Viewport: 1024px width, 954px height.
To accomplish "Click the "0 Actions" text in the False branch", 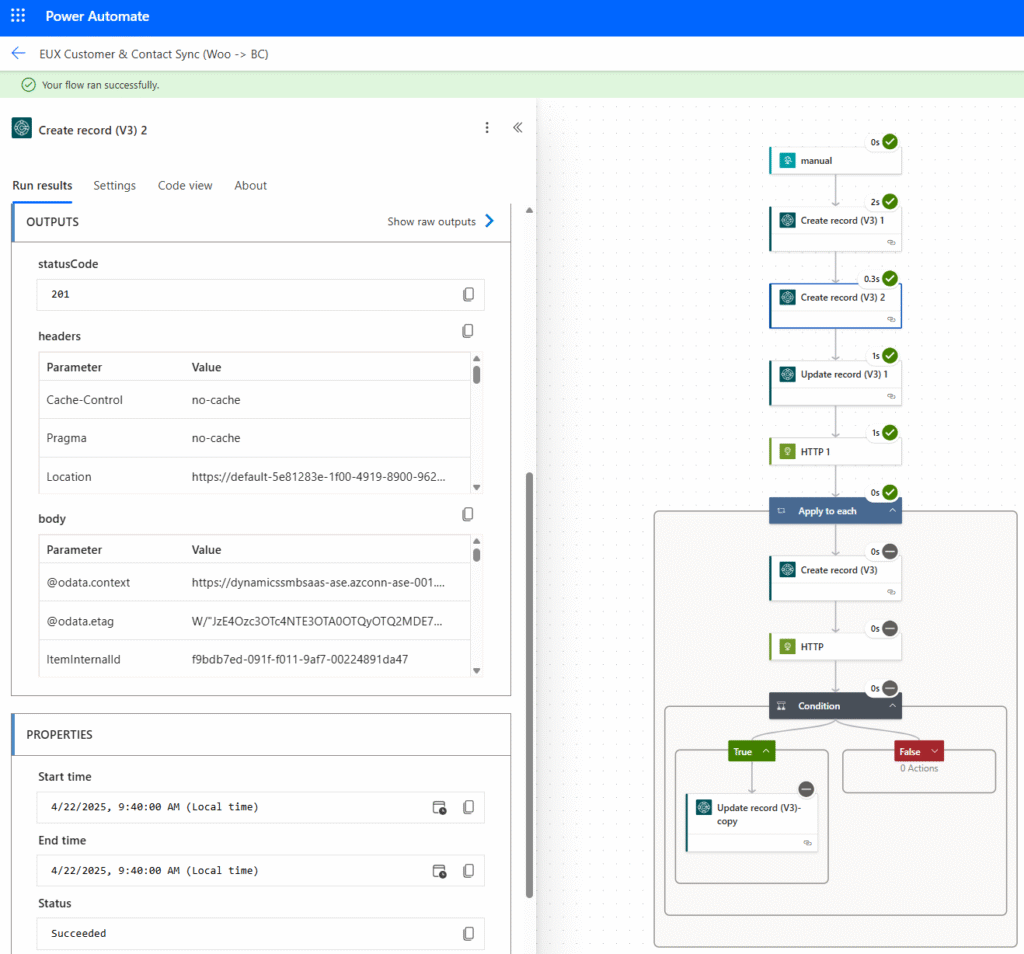I will tap(919, 768).
